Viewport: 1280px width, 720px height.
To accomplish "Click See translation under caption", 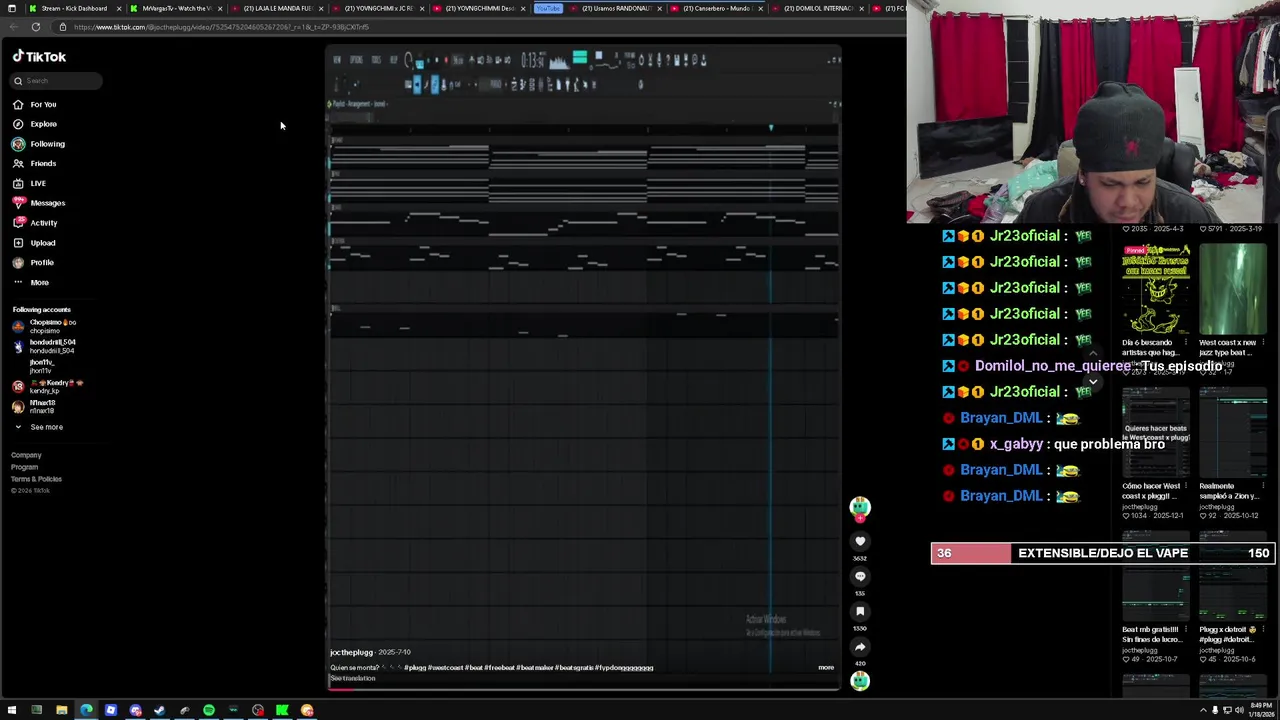I will click(x=353, y=678).
